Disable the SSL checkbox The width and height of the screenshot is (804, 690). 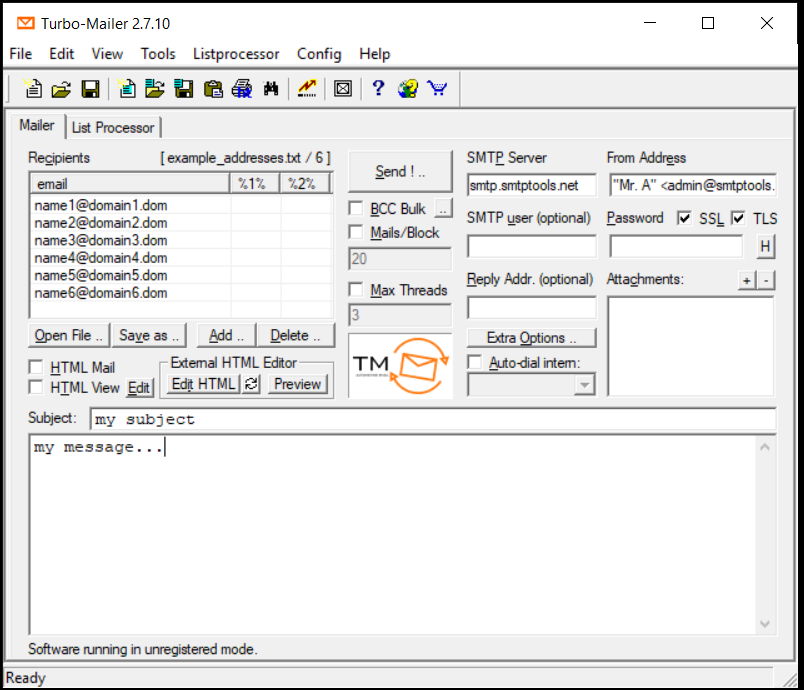pyautogui.click(x=684, y=218)
